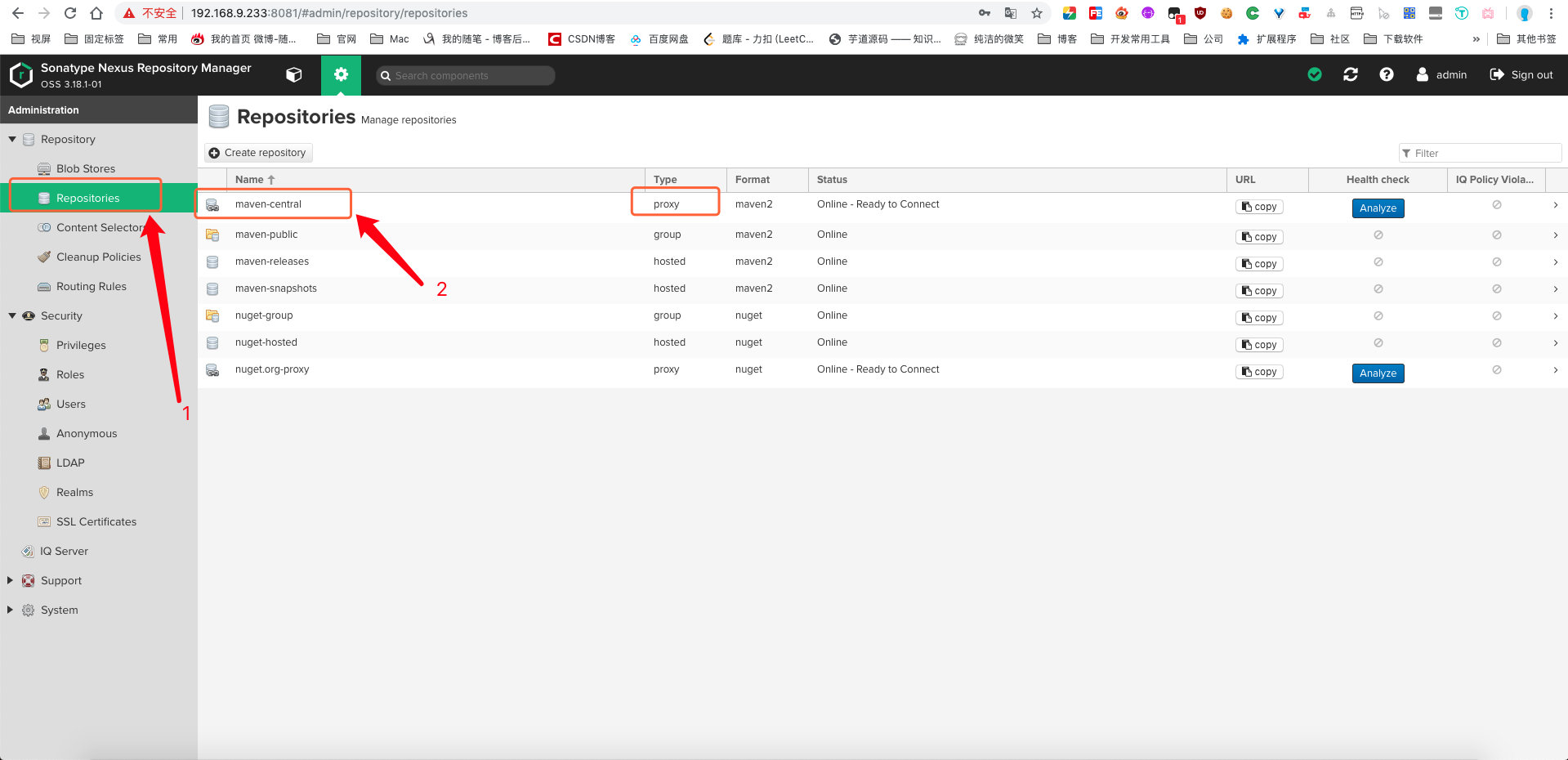The image size is (1568, 760).
Task: Copy URL of maven-public
Action: coord(1259,237)
